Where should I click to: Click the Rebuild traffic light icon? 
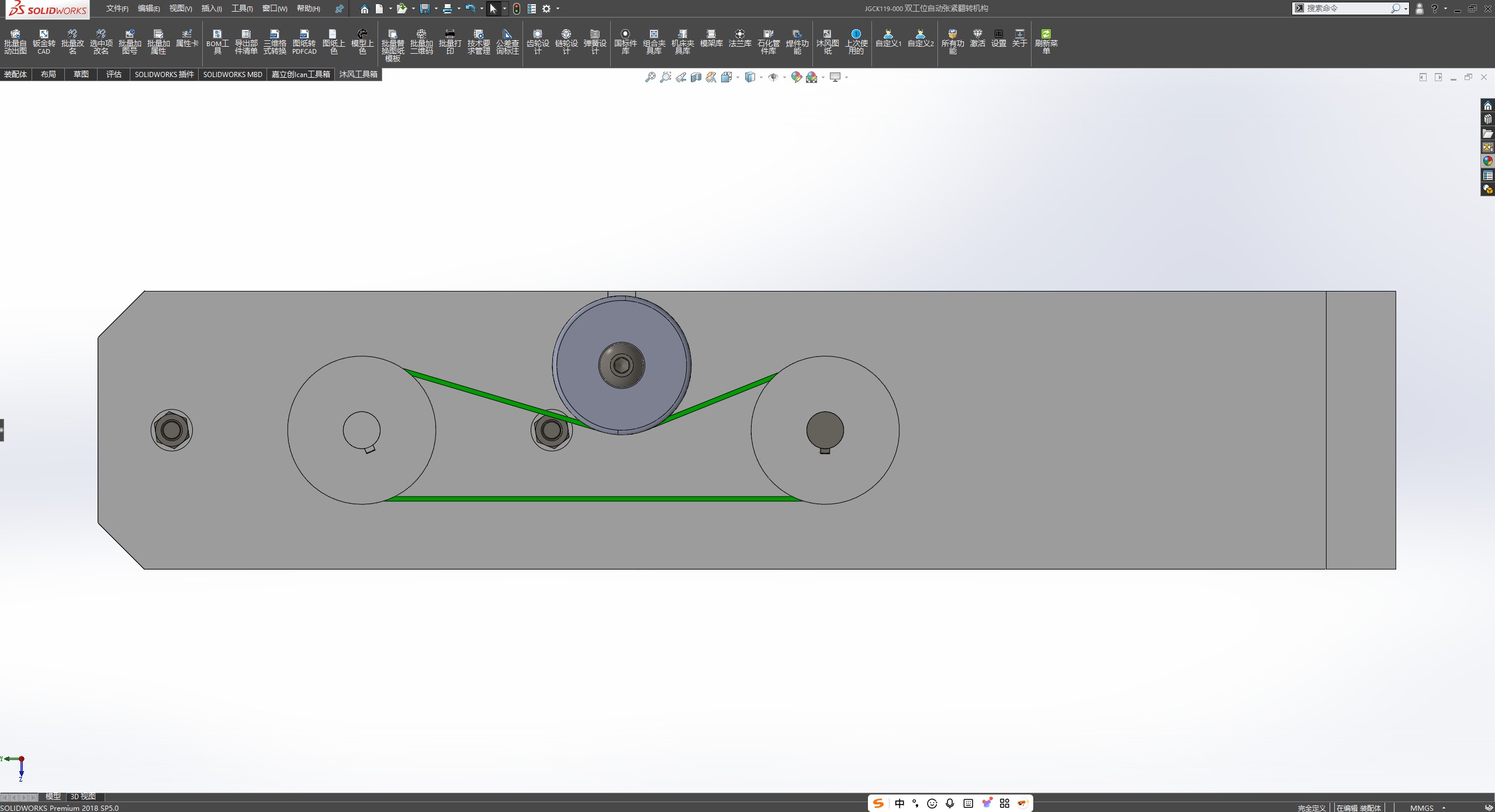[517, 9]
